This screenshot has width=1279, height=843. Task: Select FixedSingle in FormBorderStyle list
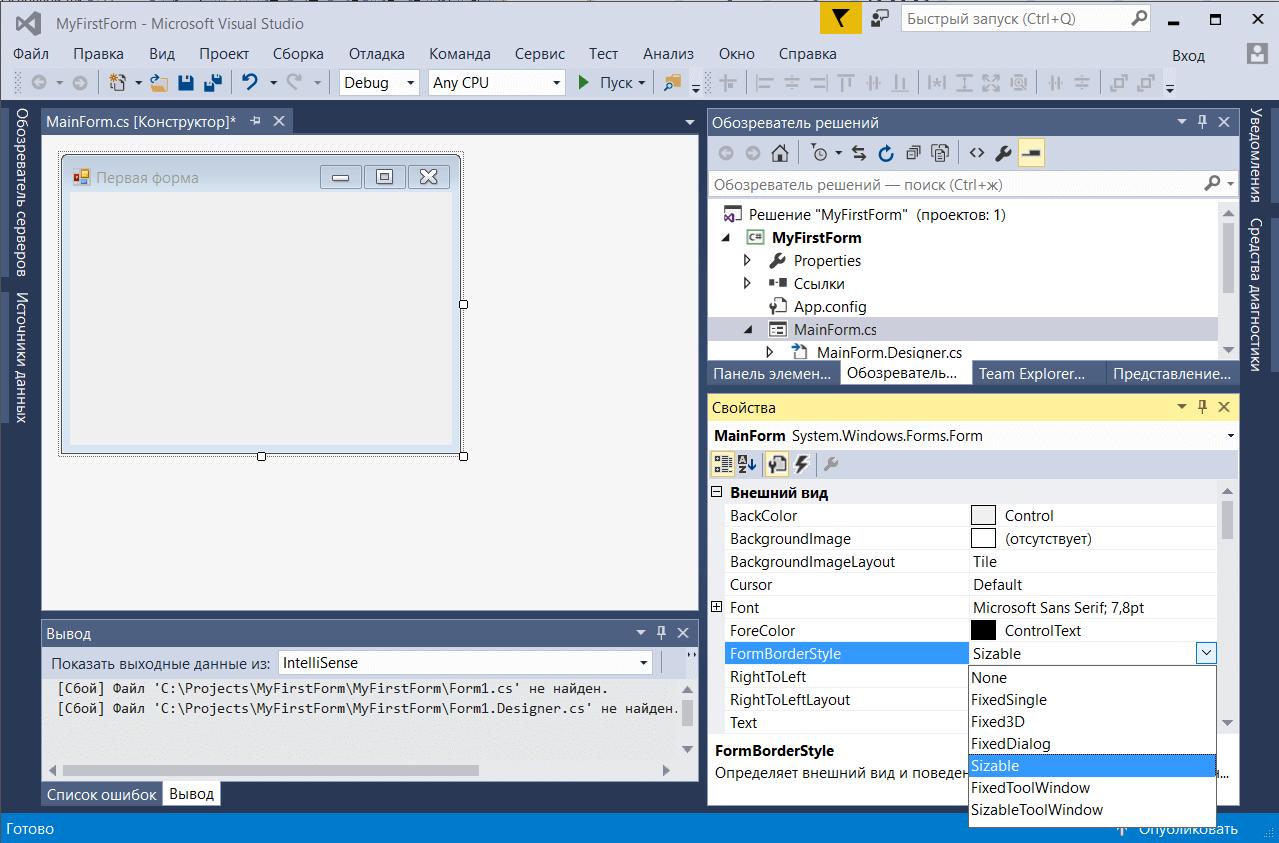point(1092,700)
